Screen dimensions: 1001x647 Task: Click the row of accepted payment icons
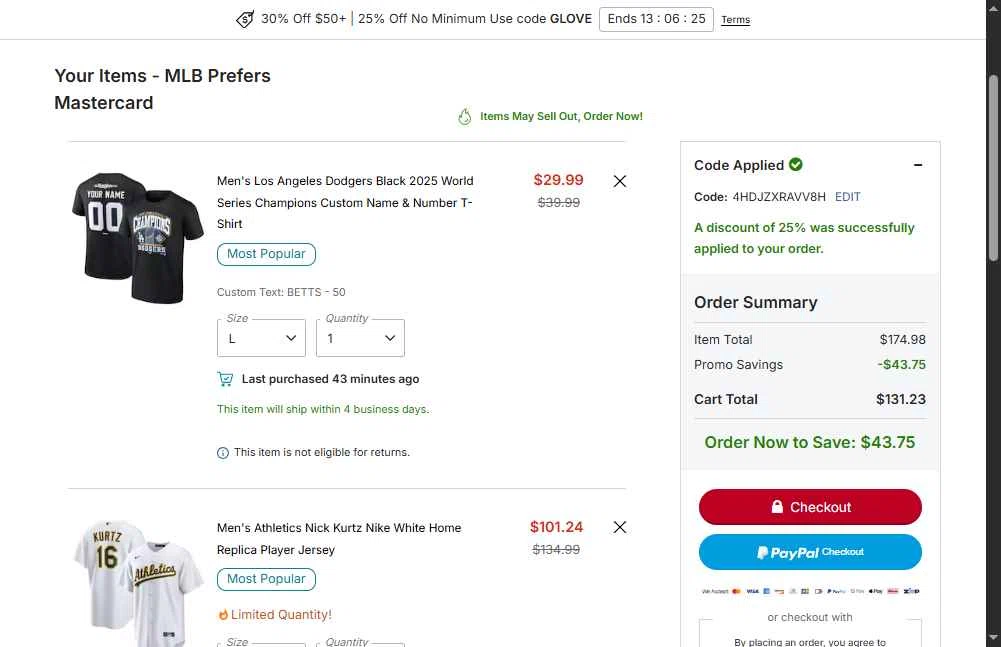[810, 591]
